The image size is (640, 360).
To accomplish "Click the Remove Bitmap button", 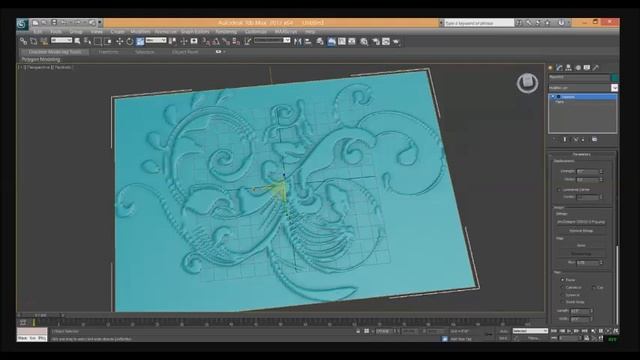I will point(581,231).
